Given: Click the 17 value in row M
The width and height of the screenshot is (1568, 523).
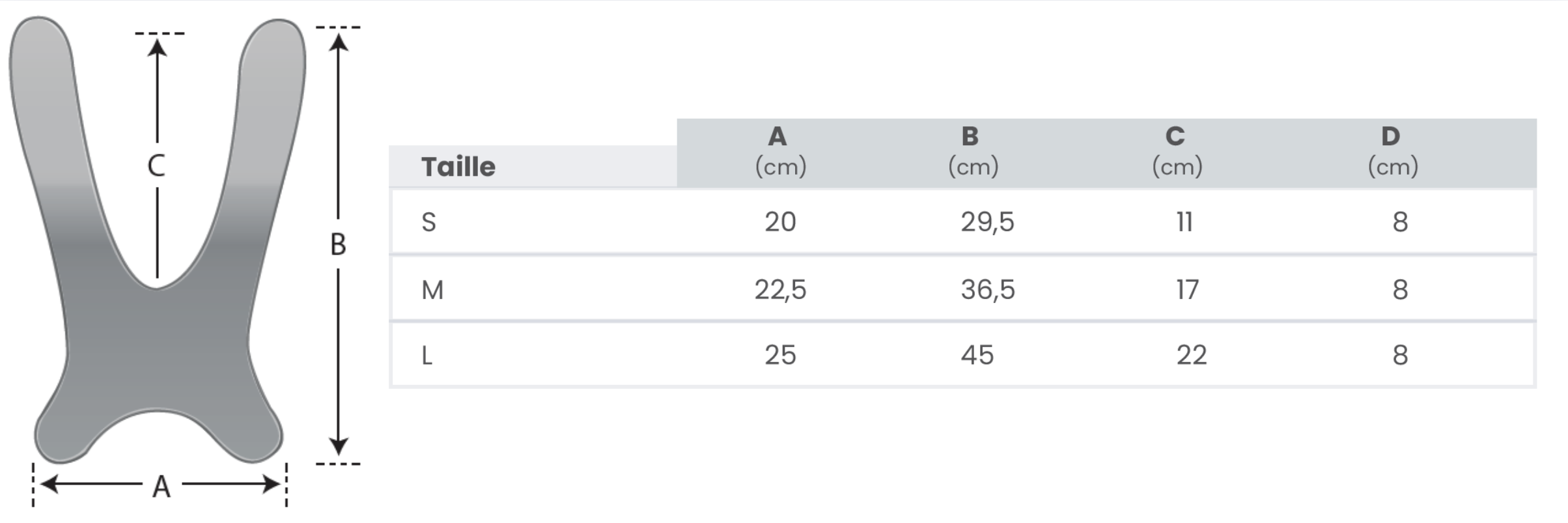Looking at the screenshot, I should tap(1187, 290).
